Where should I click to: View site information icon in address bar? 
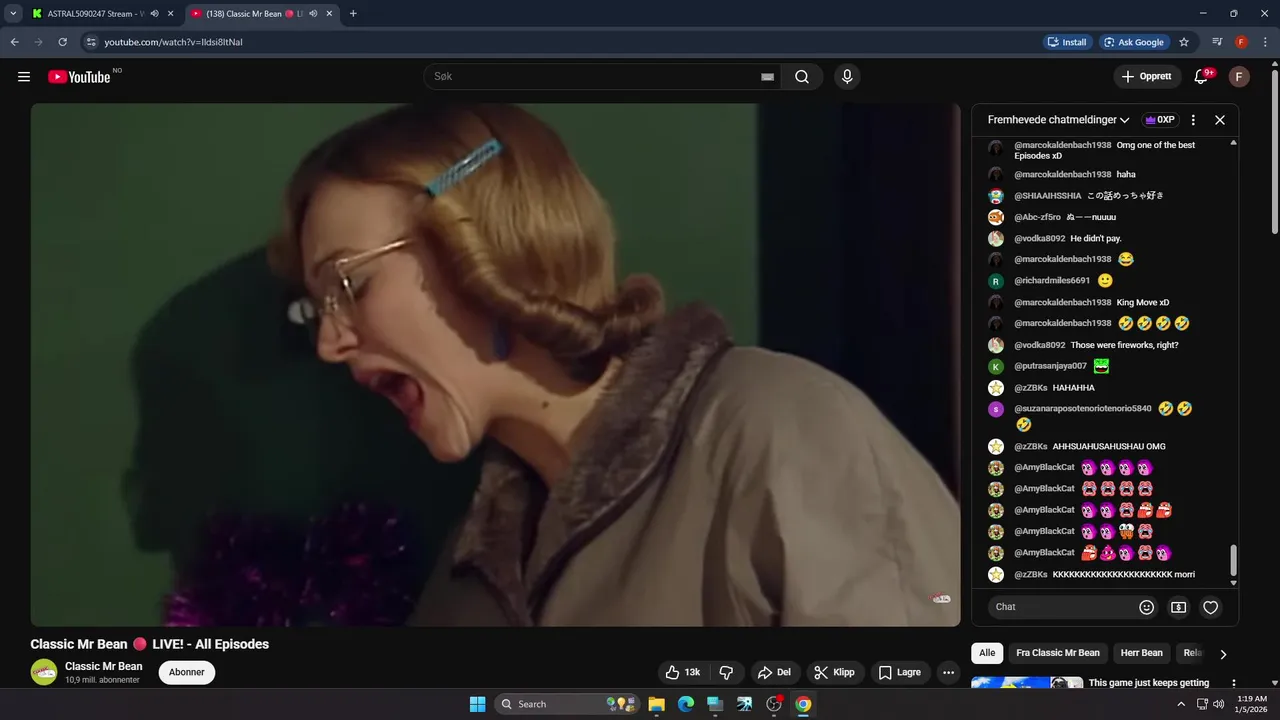pos(91,42)
